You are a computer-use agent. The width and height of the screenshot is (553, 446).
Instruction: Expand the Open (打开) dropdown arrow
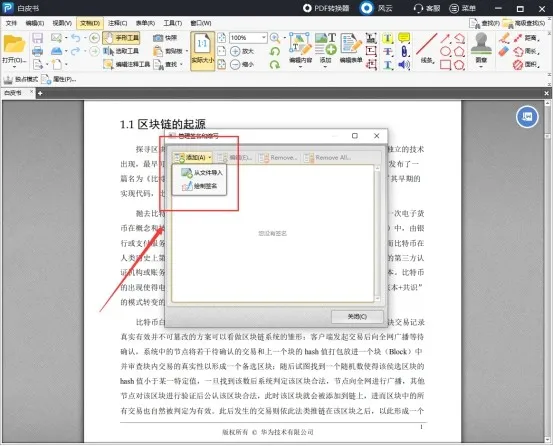click(14, 67)
